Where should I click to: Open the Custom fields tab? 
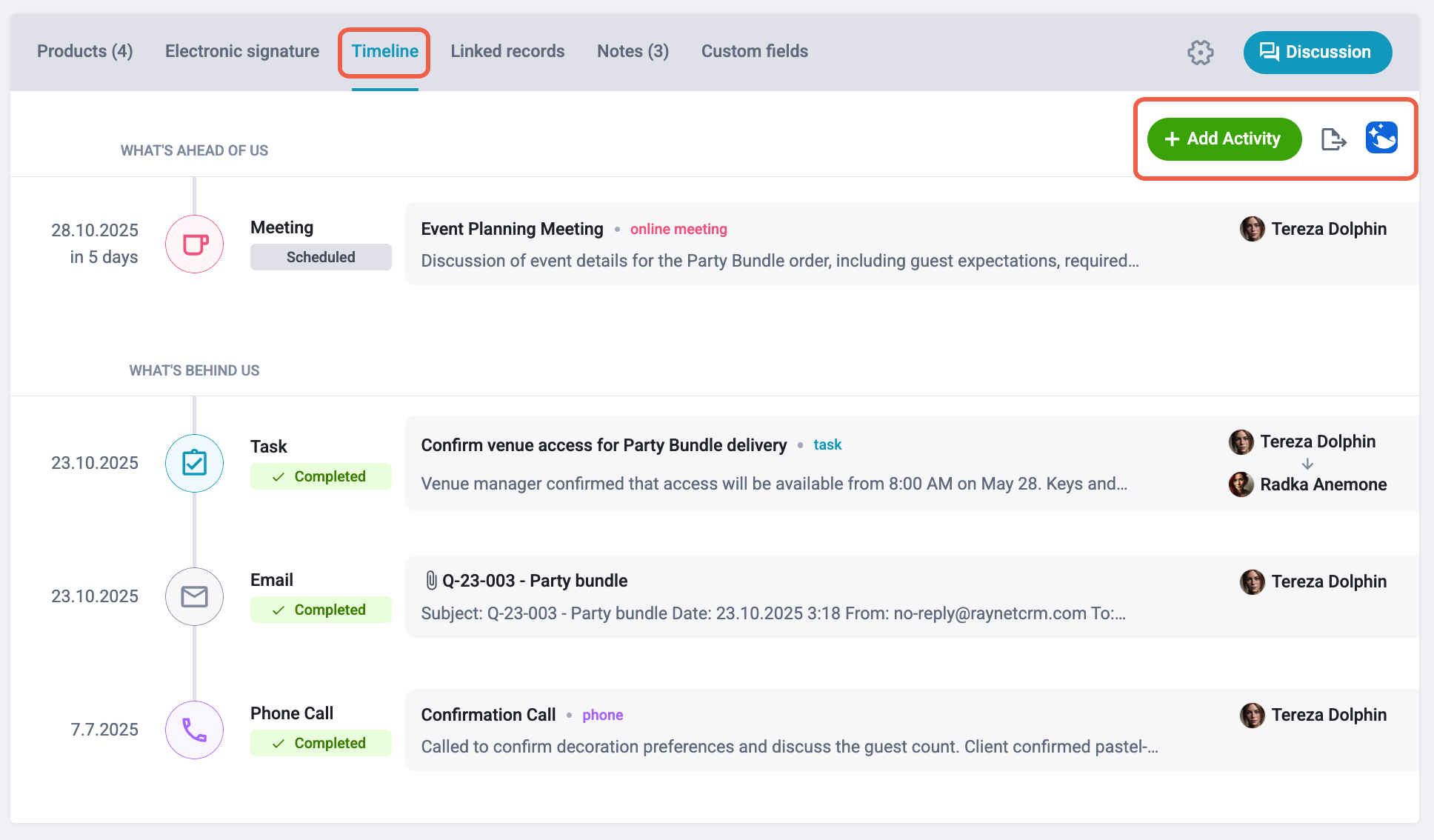(755, 51)
